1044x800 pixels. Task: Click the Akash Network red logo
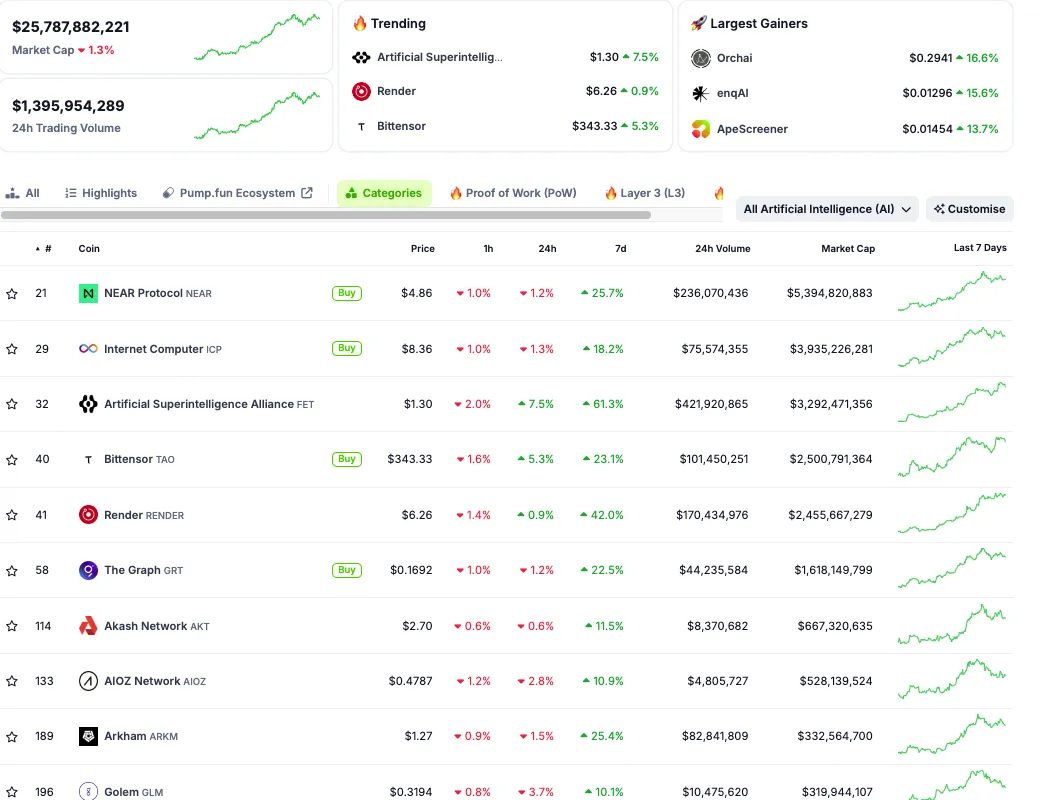[x=88, y=626]
